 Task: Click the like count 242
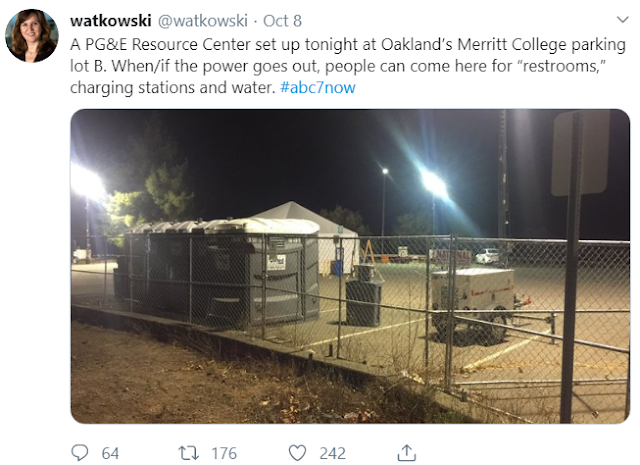(332, 453)
